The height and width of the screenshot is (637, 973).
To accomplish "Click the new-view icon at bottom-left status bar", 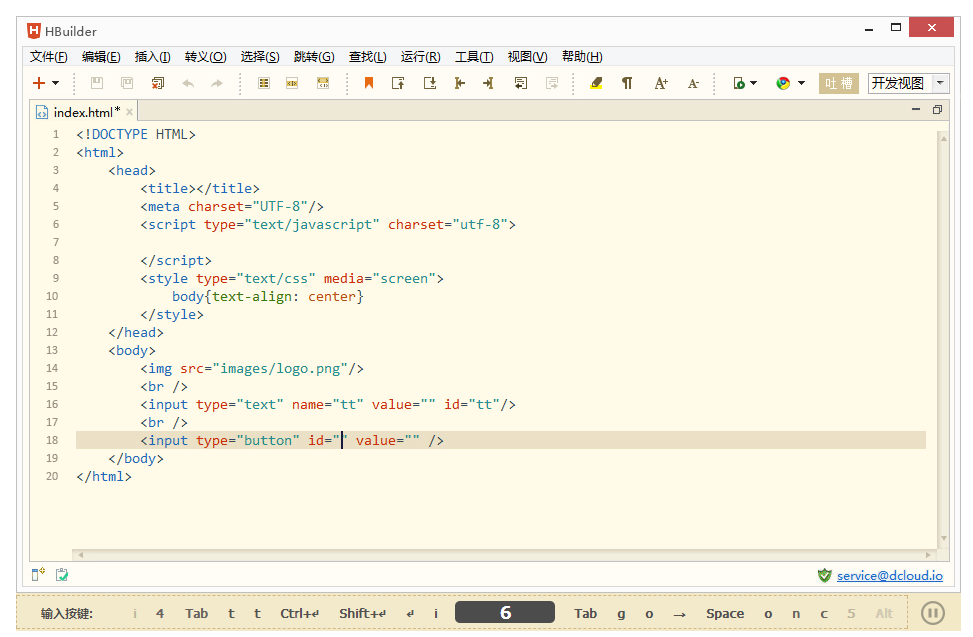I will pos(38,574).
